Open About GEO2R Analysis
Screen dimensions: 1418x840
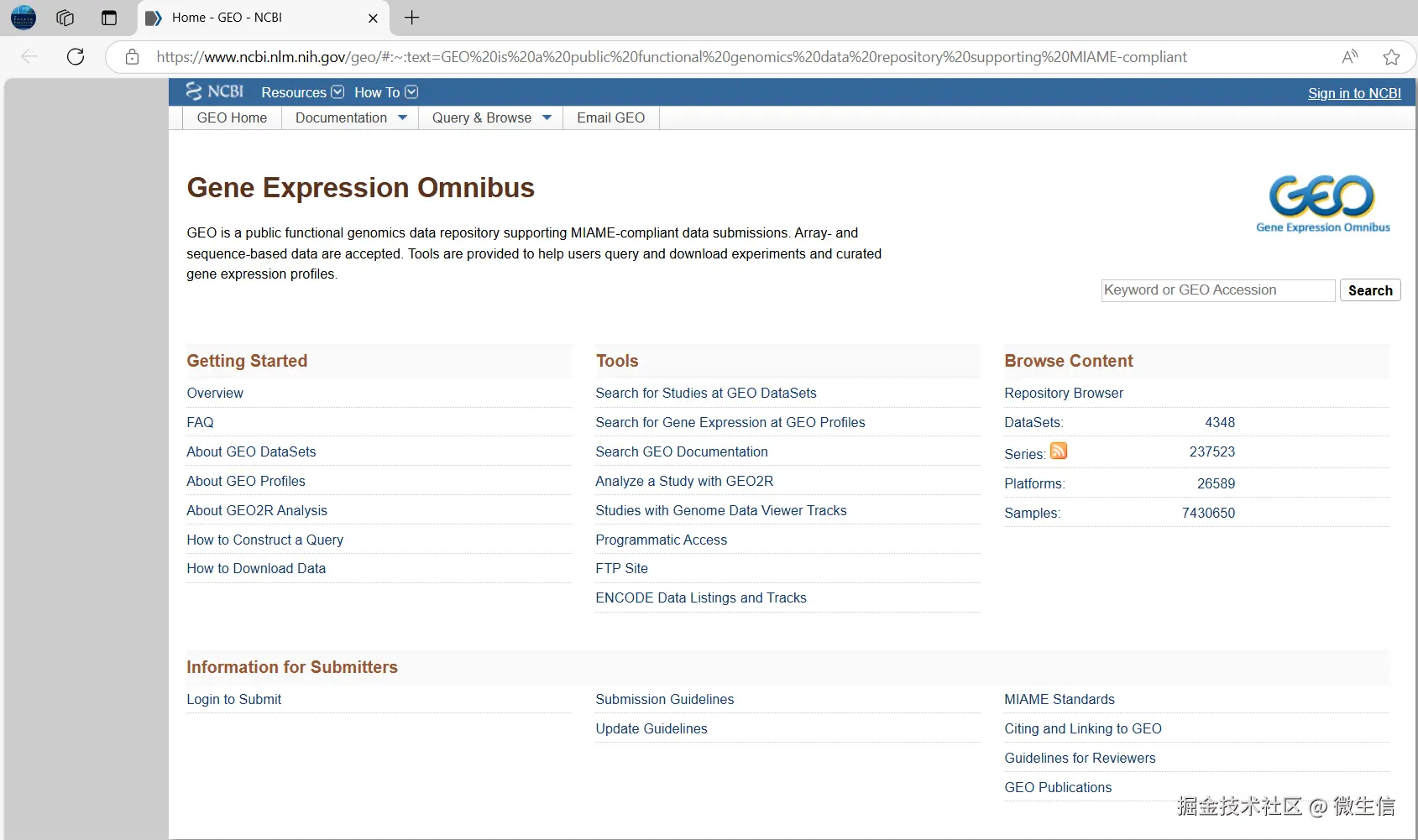click(x=257, y=510)
